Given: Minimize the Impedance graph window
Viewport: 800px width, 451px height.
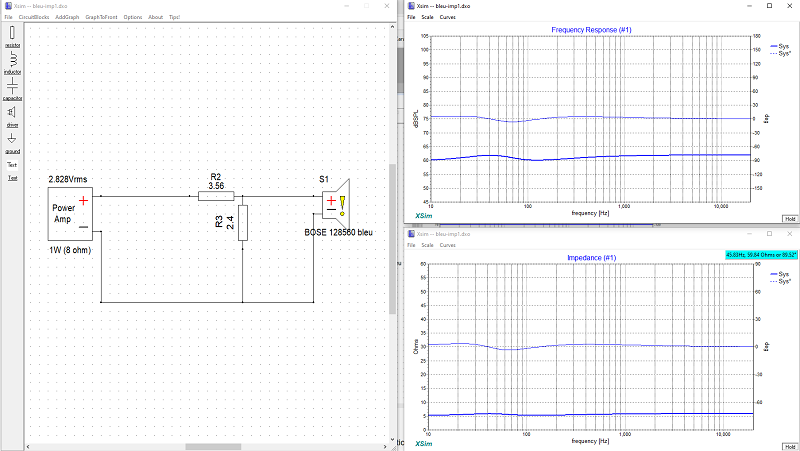Looking at the screenshot, I should [749, 234].
